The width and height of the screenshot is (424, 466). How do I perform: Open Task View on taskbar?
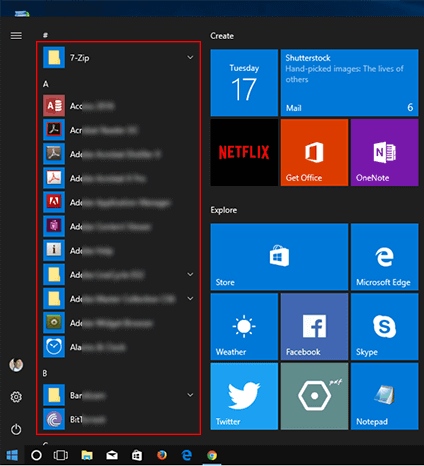[61, 455]
